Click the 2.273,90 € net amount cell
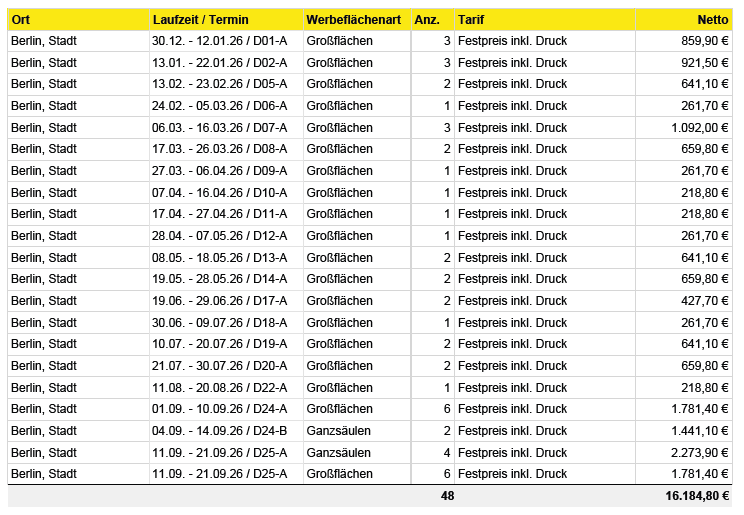Image resolution: width=744 pixels, height=515 pixels. pyautogui.click(x=700, y=453)
